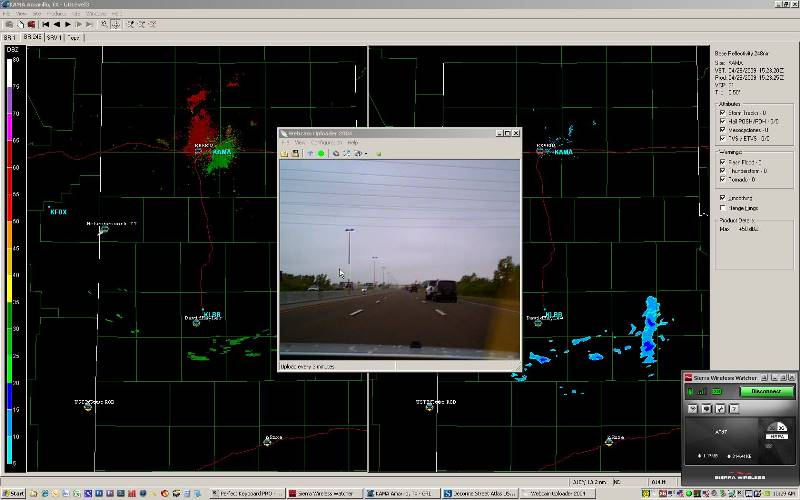Open the View menu in GRLevel3
800x500 pixels.
click(21, 14)
